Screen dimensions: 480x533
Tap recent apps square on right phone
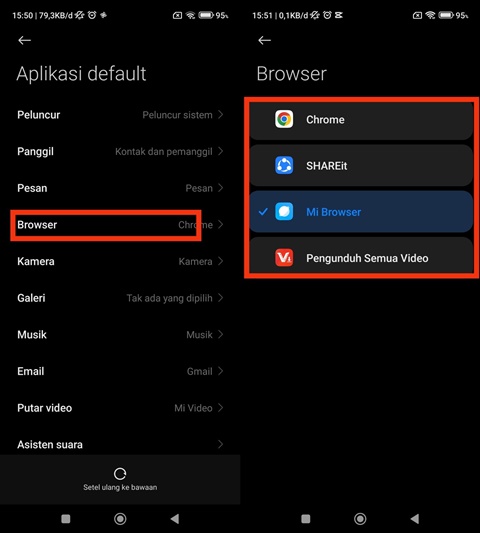click(x=306, y=519)
